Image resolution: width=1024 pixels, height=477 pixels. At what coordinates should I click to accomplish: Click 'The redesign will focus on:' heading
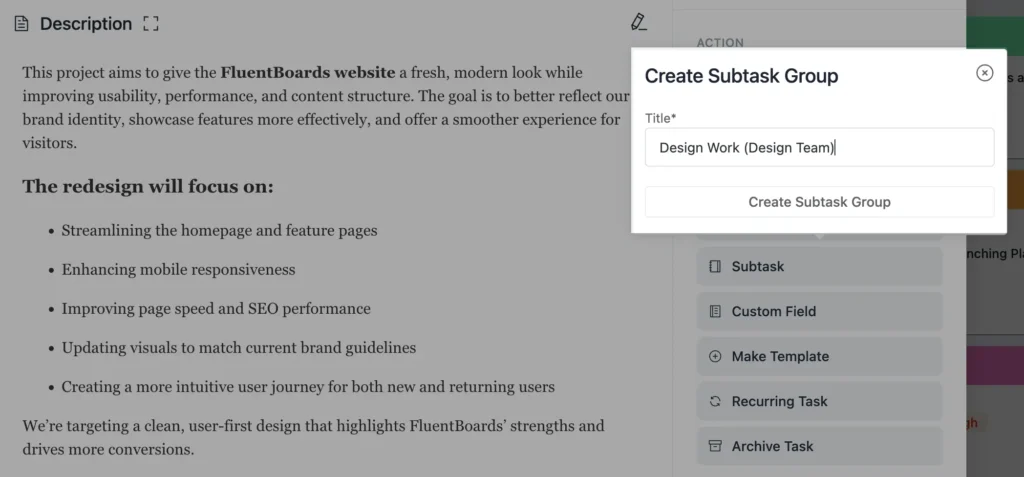[148, 187]
